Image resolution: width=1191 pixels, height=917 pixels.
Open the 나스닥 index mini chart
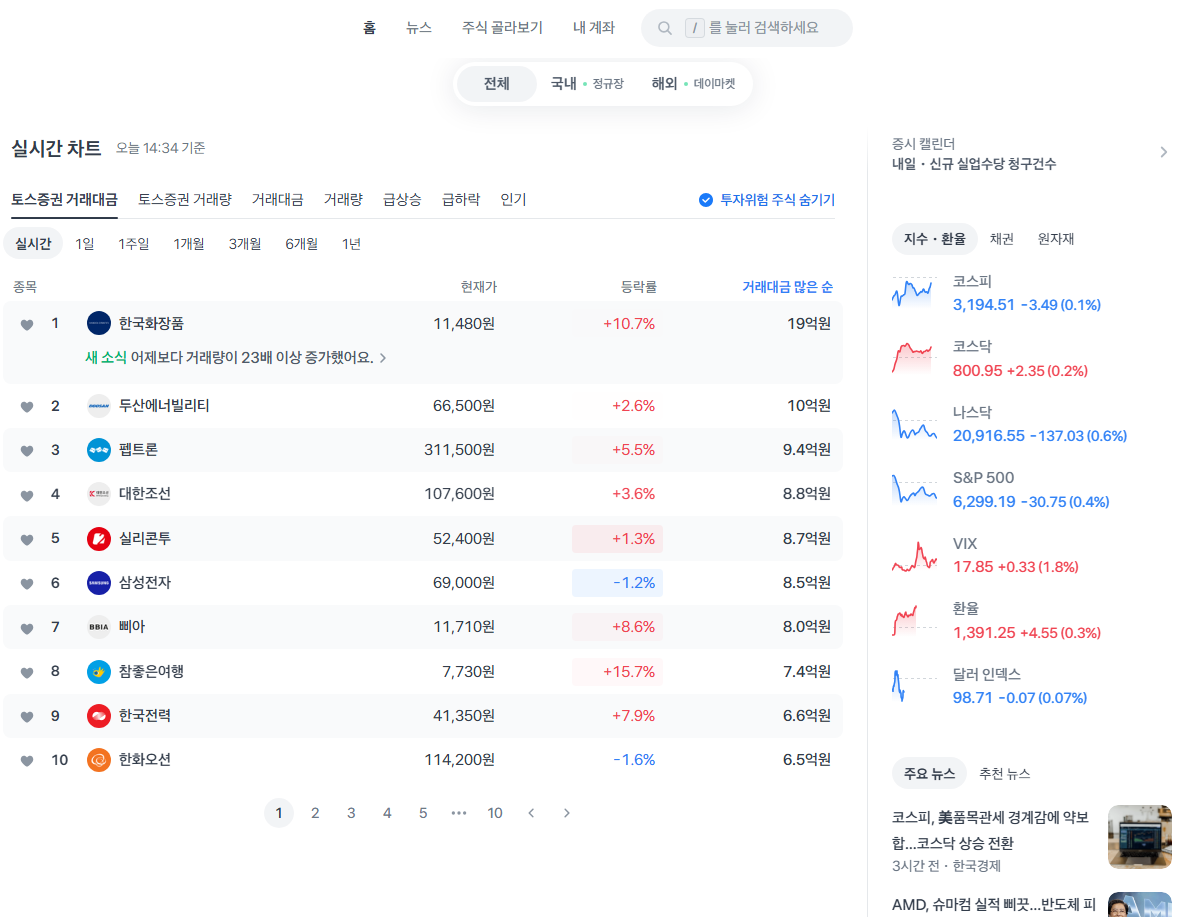click(x=914, y=424)
